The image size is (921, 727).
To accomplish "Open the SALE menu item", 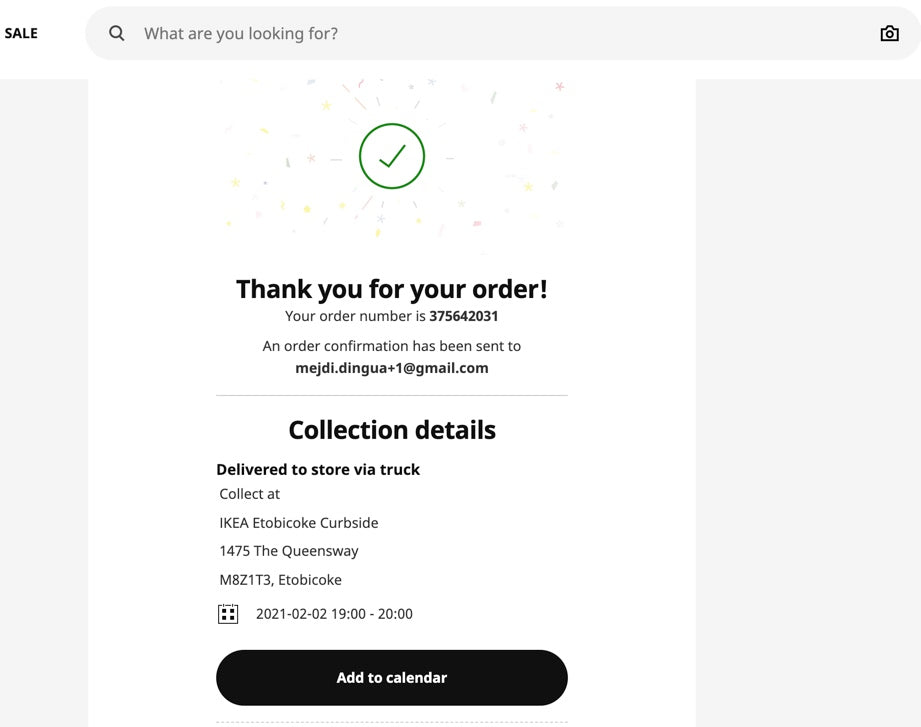I will (21, 33).
